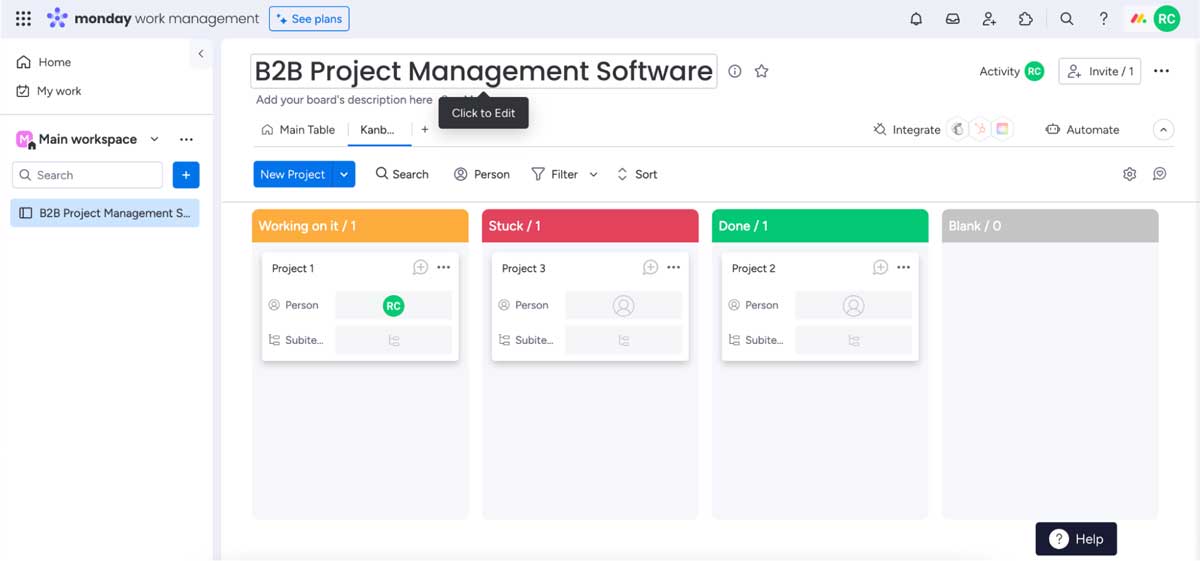Click the RC profile avatar in top bar
This screenshot has height=561, width=1200.
[1167, 18]
